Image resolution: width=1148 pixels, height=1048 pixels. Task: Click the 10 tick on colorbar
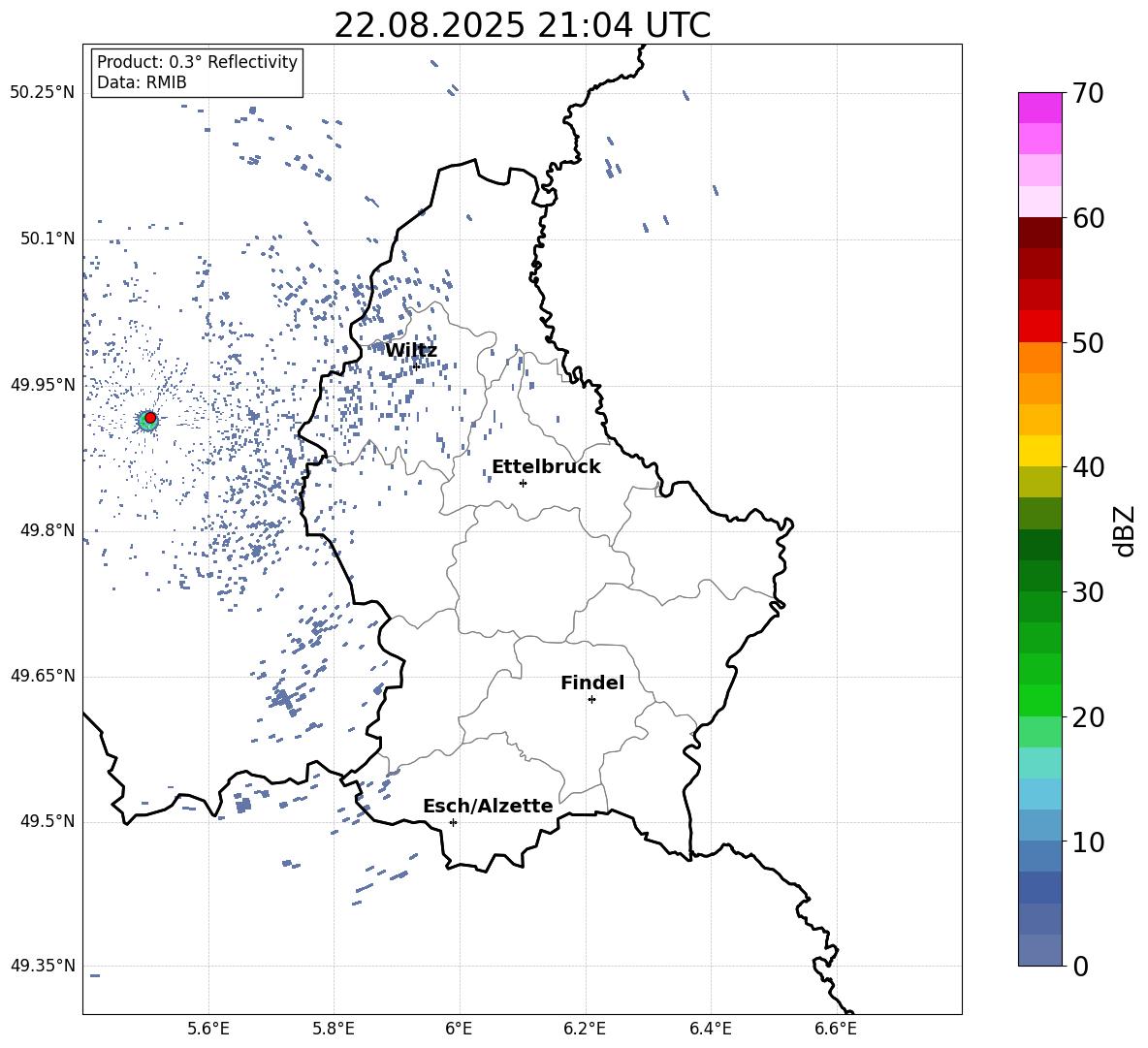click(1088, 842)
